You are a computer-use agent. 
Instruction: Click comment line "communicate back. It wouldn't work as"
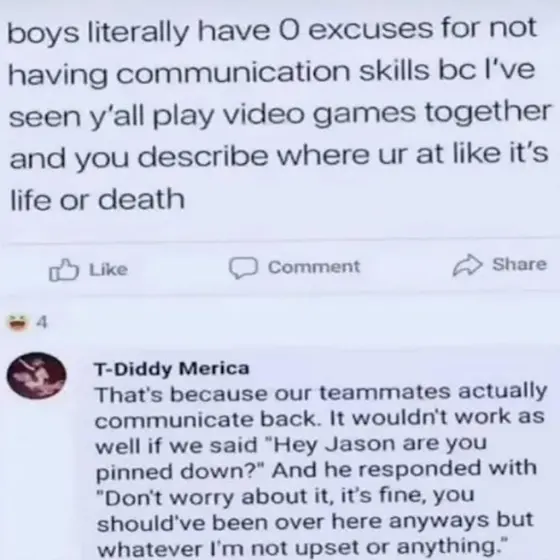(320, 419)
